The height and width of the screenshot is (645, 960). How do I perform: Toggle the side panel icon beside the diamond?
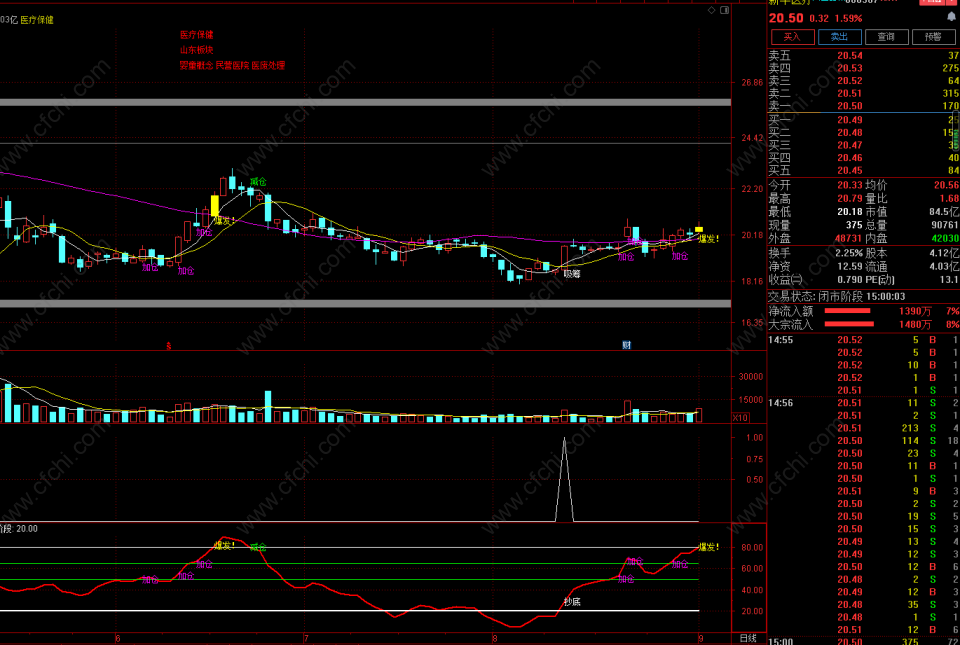tap(725, 10)
